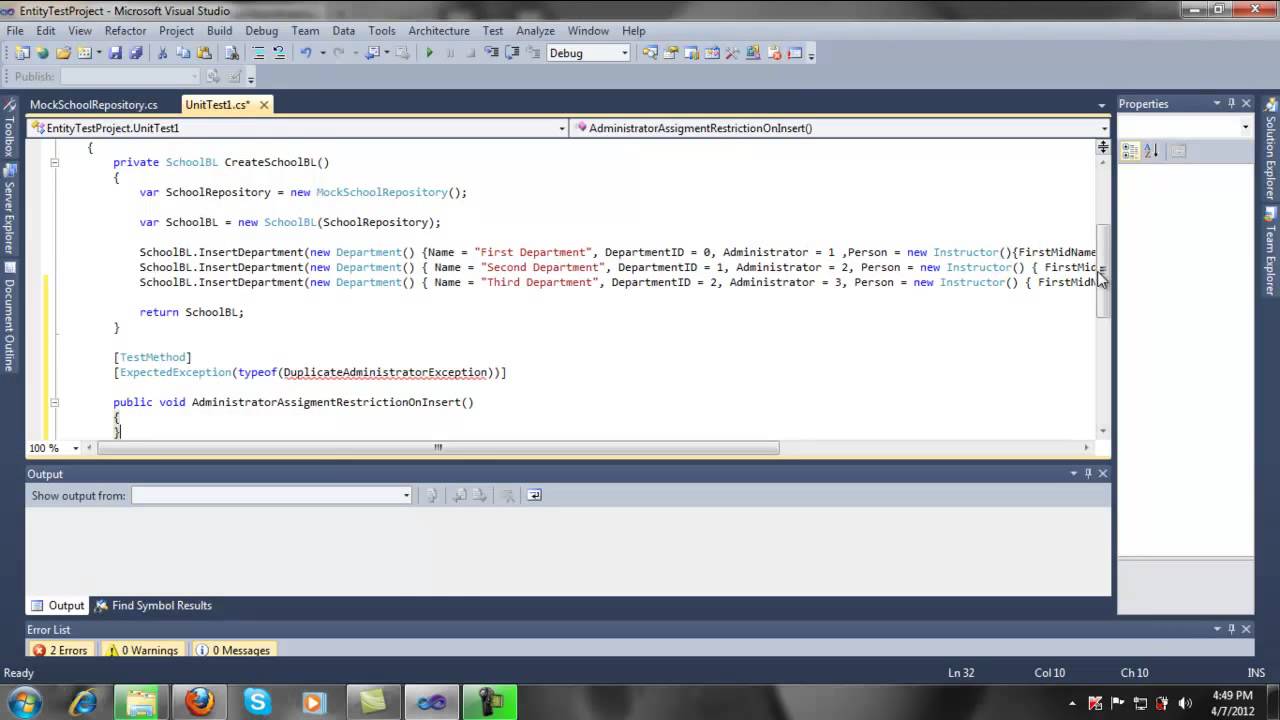
Task: Toggle the 0 Warnings filter
Action: click(x=142, y=650)
